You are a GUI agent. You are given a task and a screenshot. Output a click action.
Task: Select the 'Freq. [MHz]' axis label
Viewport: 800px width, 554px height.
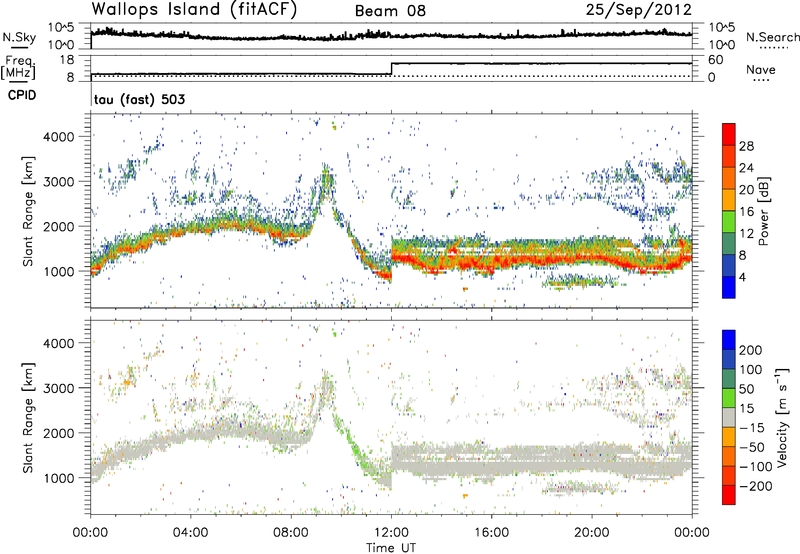tap(19, 68)
